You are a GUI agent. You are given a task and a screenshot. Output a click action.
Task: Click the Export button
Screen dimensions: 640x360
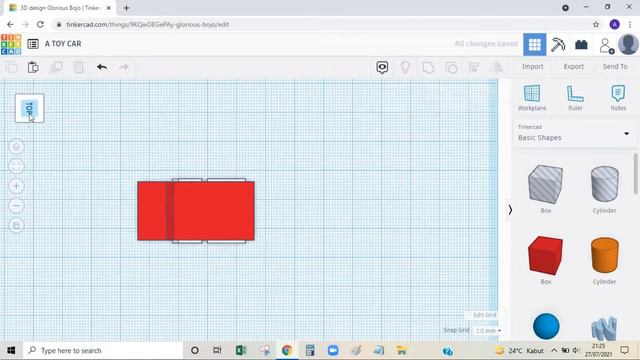(x=574, y=67)
